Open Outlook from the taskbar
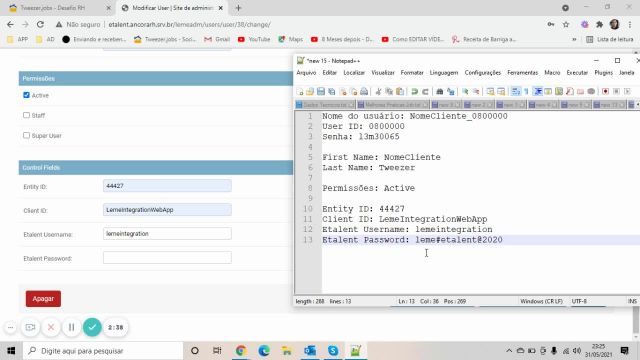 (310, 351)
